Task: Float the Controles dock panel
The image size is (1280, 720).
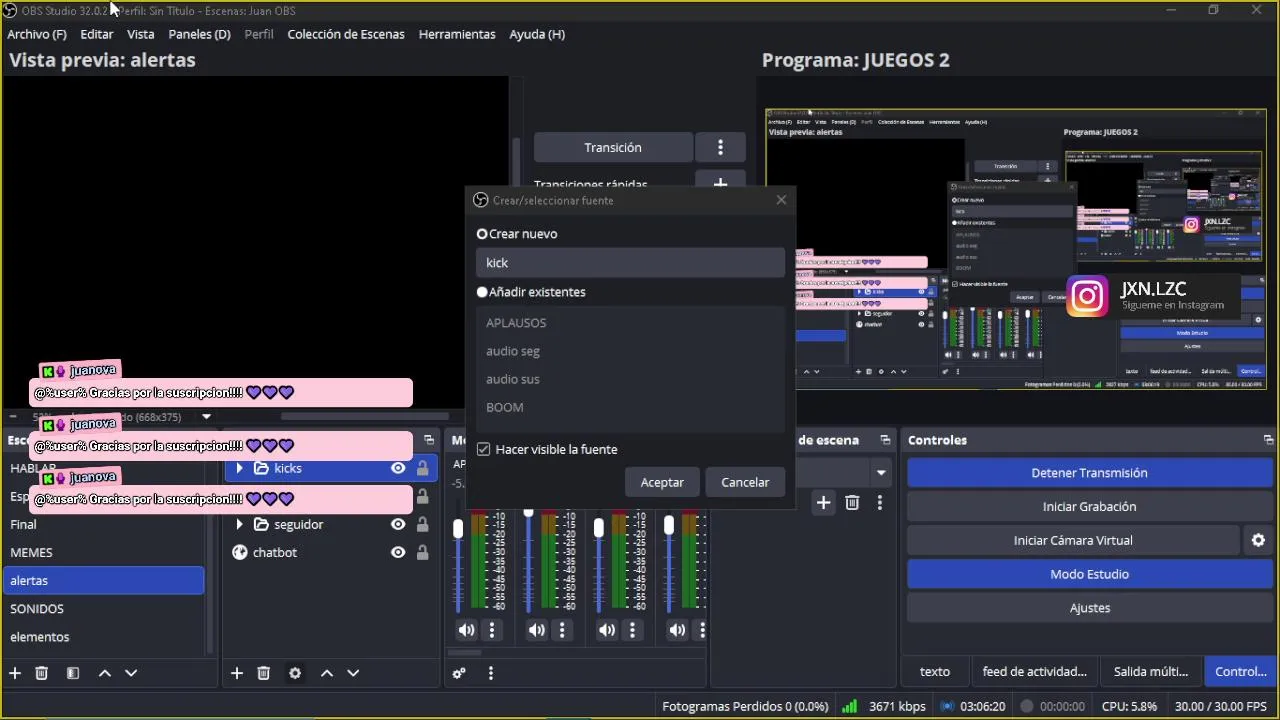Action: pos(1268,440)
